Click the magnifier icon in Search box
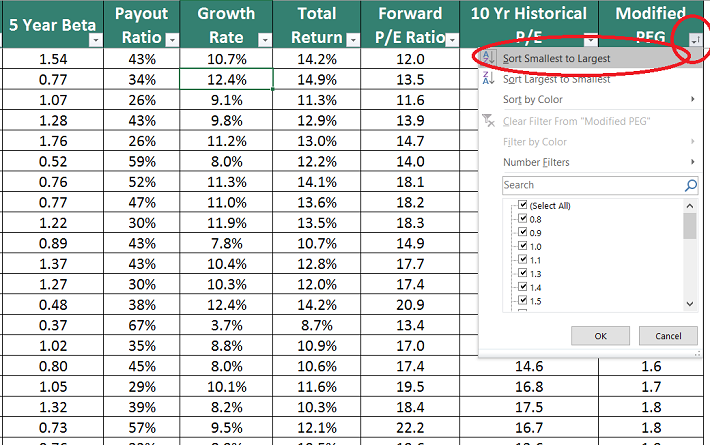Viewport: 710px width, 445px height. (690, 185)
